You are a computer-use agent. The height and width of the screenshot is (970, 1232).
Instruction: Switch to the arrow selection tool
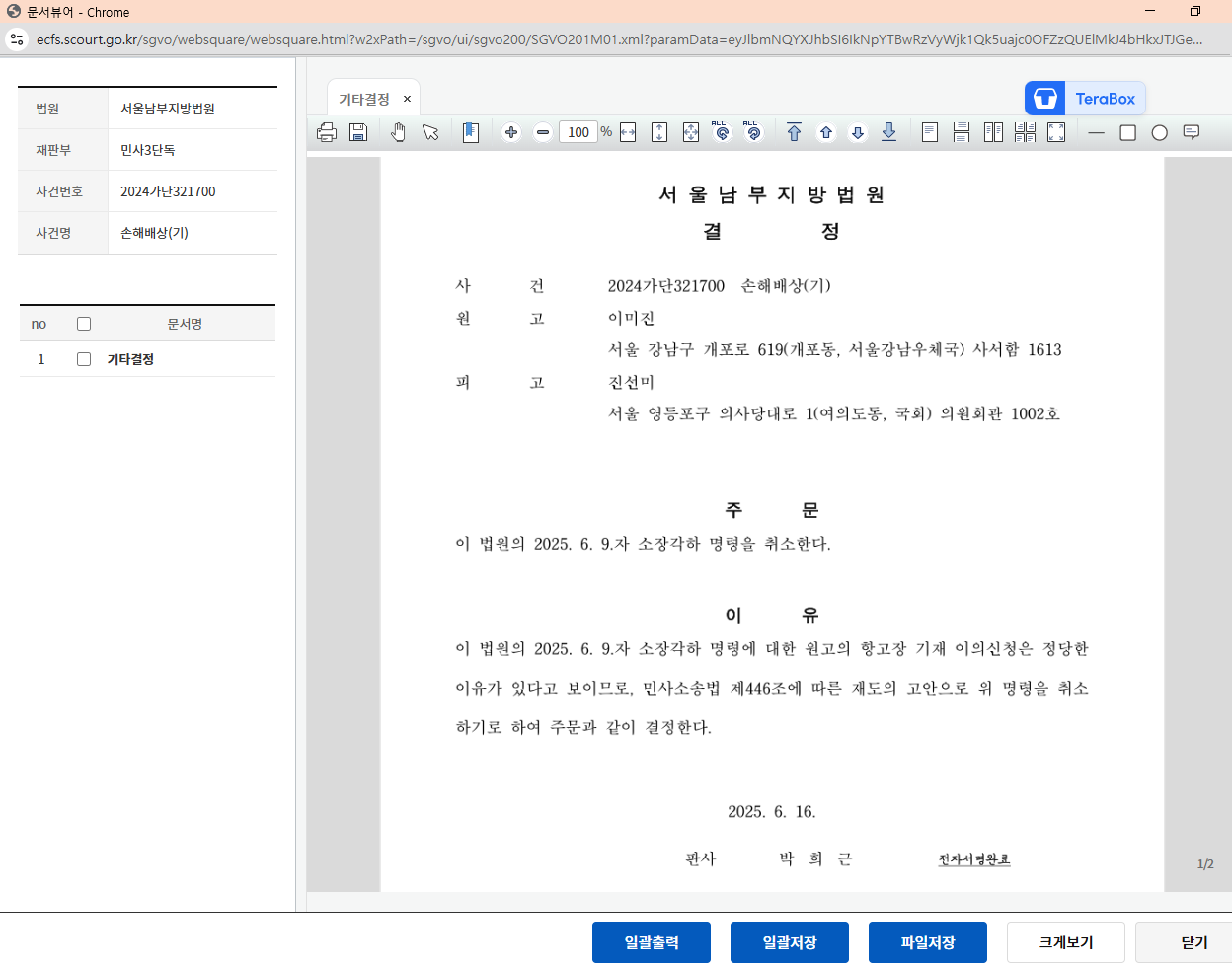pyautogui.click(x=430, y=131)
